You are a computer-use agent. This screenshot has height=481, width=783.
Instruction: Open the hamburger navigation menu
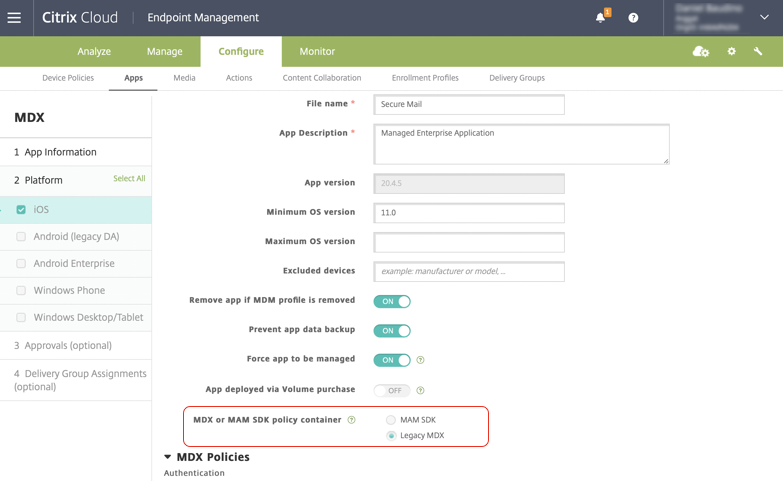tap(14, 18)
